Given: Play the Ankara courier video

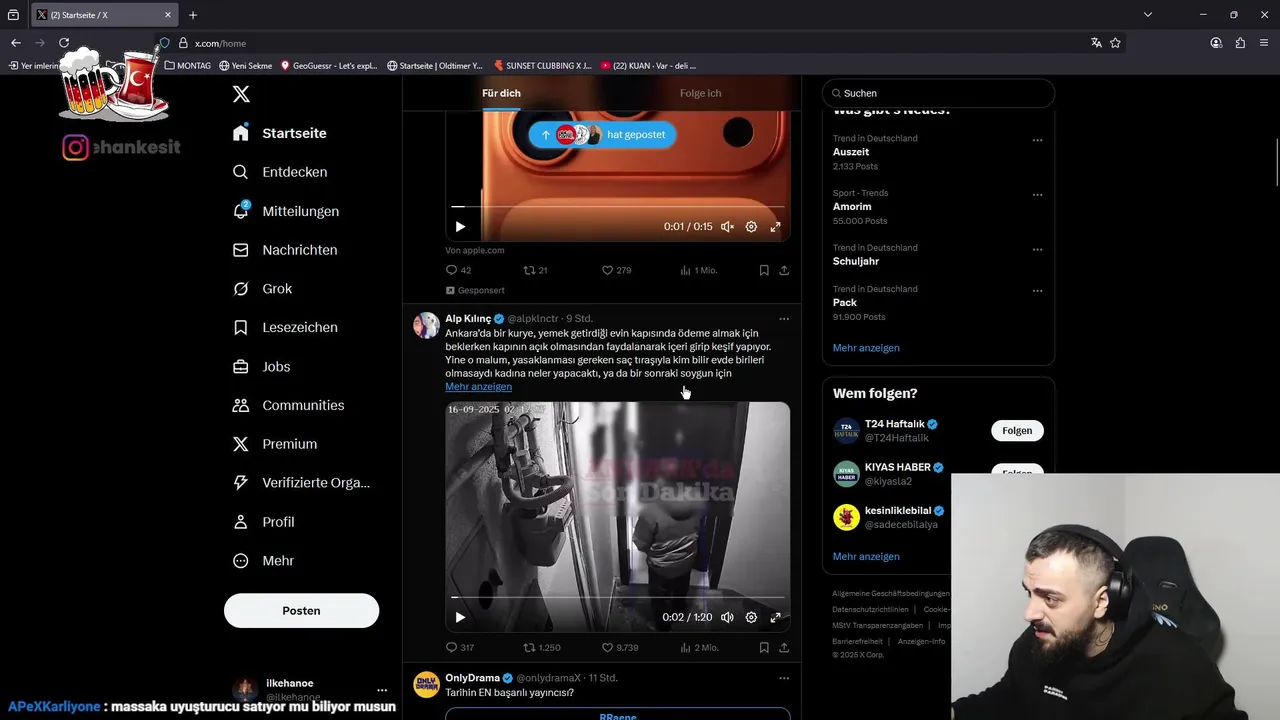Looking at the screenshot, I should click(x=460, y=618).
